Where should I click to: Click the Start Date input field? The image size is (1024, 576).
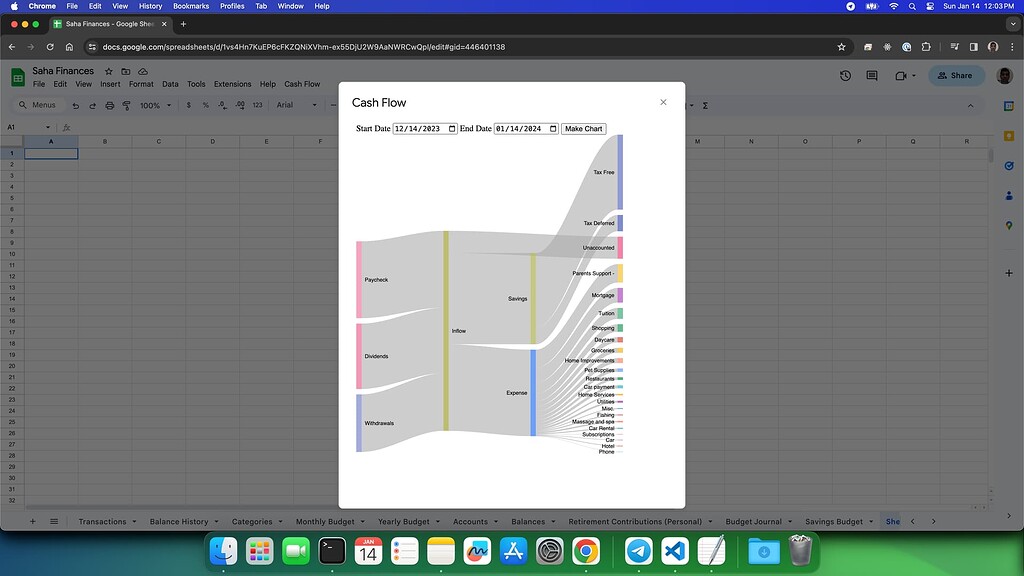[x=420, y=128]
